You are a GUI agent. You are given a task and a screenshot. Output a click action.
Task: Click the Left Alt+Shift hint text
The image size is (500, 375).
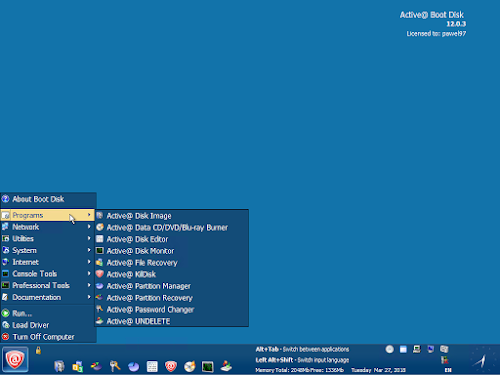pyautogui.click(x=302, y=360)
